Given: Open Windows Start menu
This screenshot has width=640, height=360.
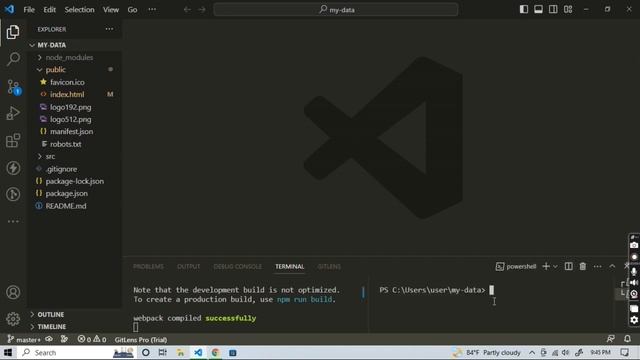Looking at the screenshot, I should coord(8,353).
